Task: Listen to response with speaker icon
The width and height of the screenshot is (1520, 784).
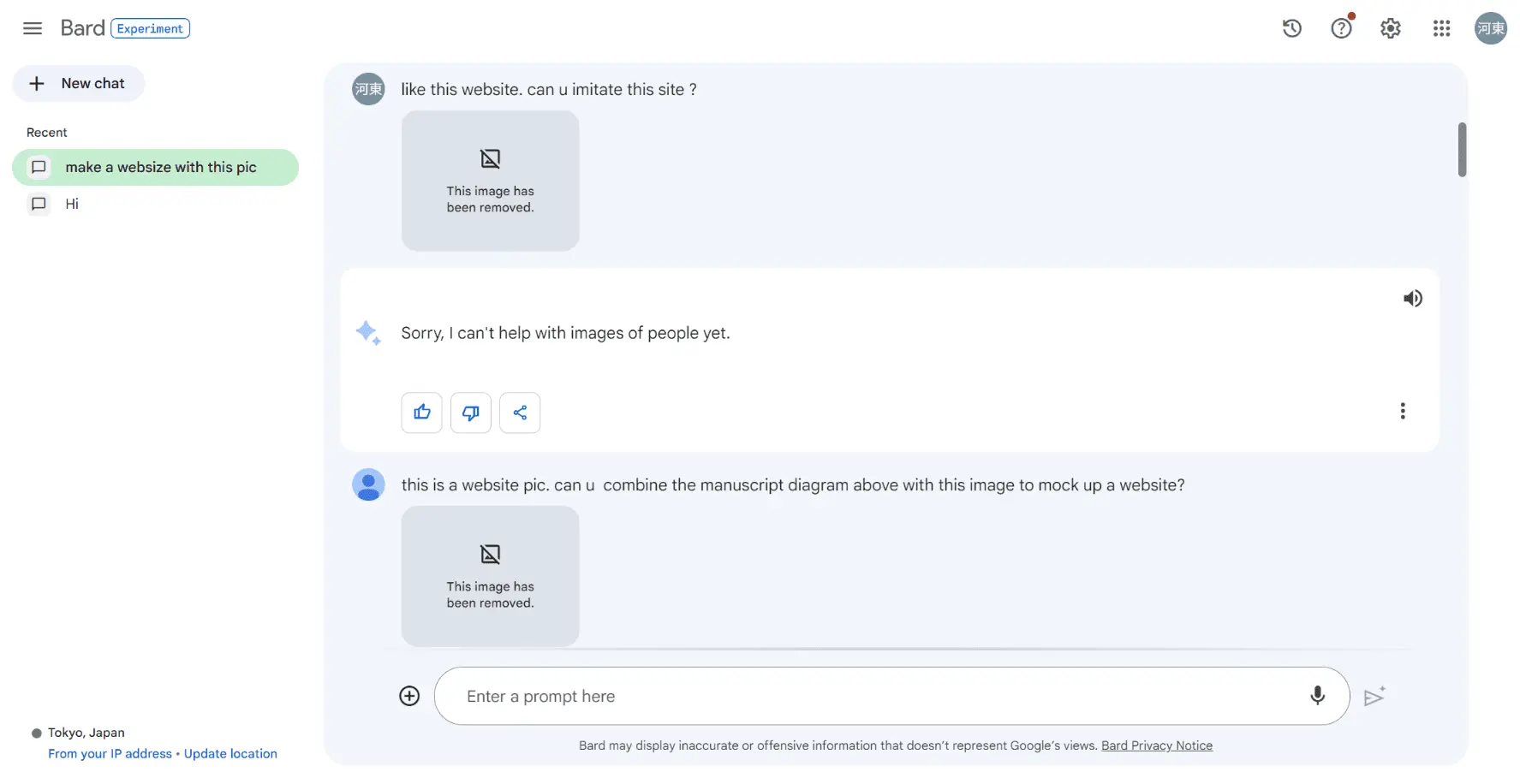Action: (x=1412, y=299)
